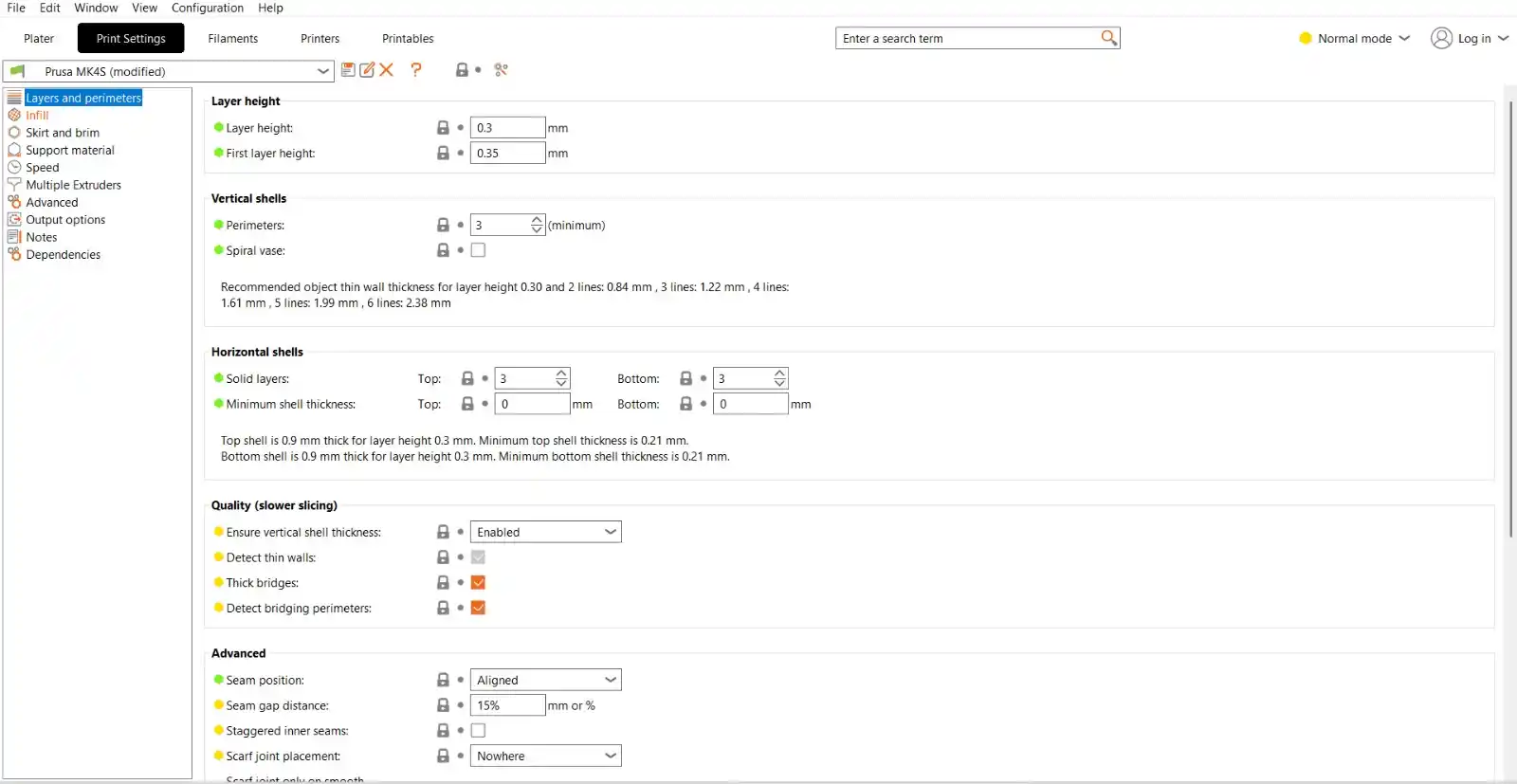The image size is (1517, 784).
Task: Click the orange delete preset X
Action: 387,69
